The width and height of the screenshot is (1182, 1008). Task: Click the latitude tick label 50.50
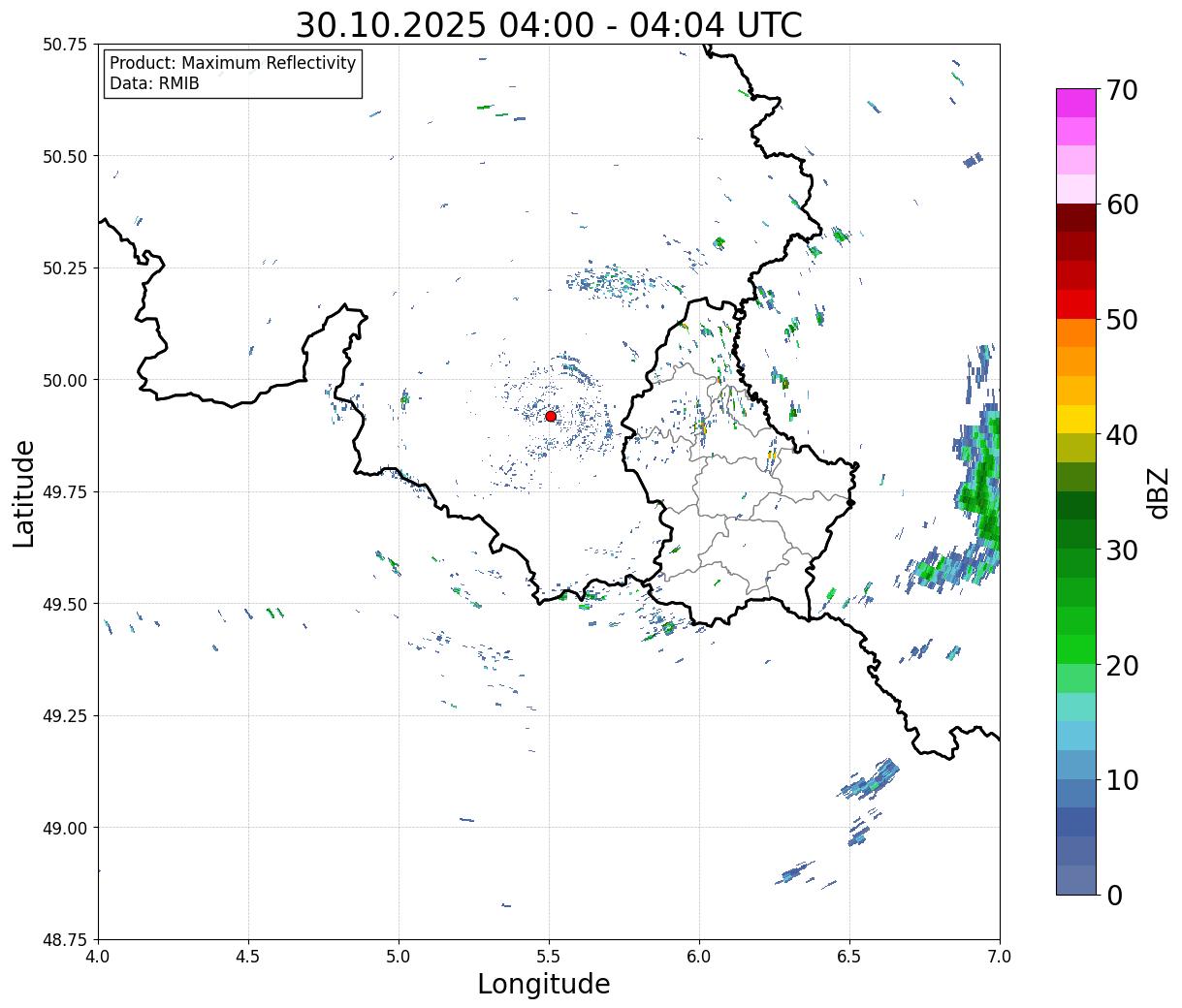click(65, 156)
